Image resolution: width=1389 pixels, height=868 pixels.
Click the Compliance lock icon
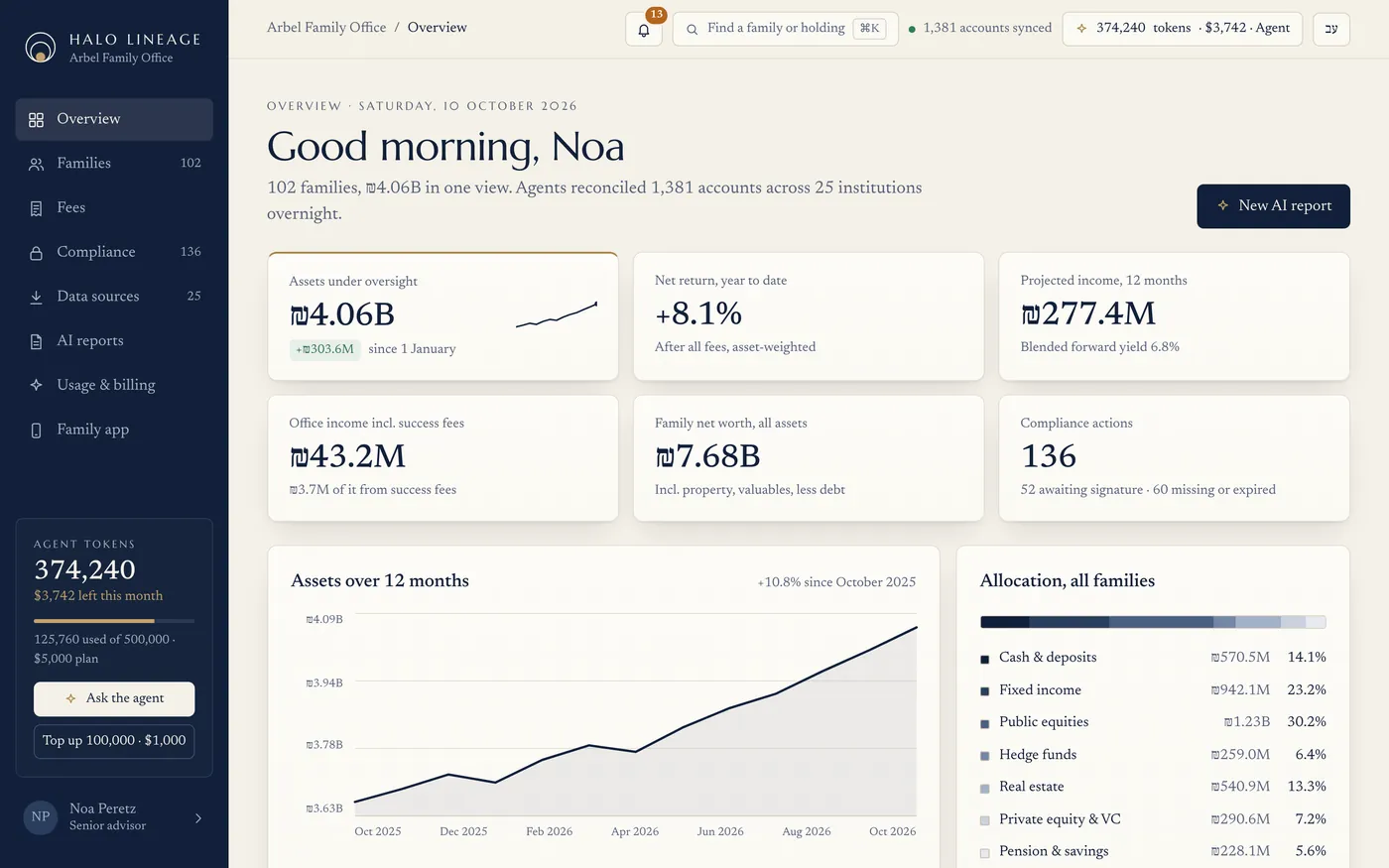(x=36, y=253)
